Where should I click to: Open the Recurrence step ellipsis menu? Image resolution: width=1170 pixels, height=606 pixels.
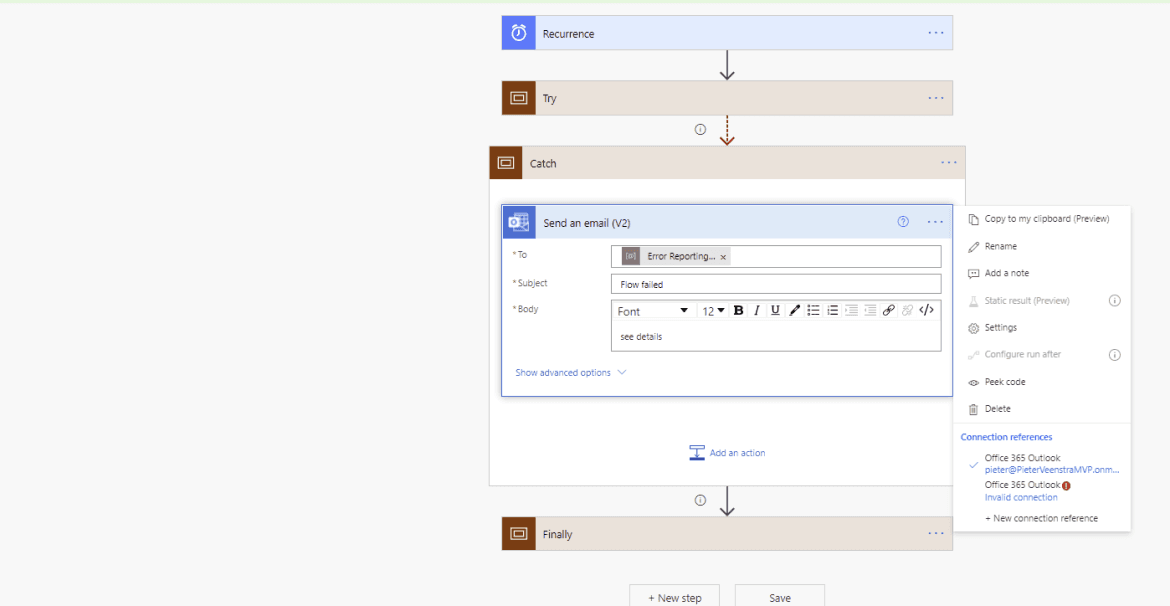[x=936, y=33]
